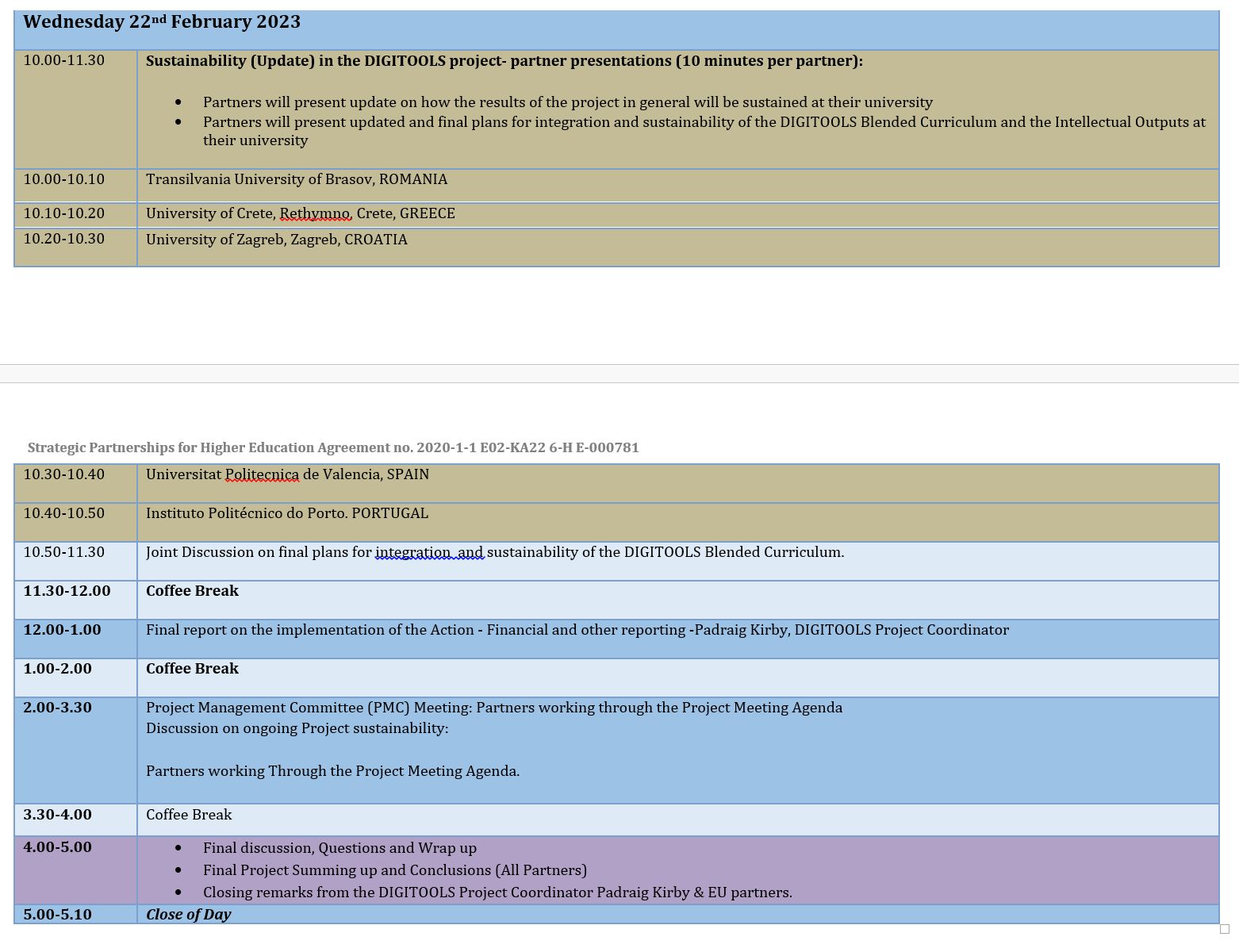Place cursor in Transilvania University of Brasov row
The width and height of the screenshot is (1239, 952).
tap(297, 179)
